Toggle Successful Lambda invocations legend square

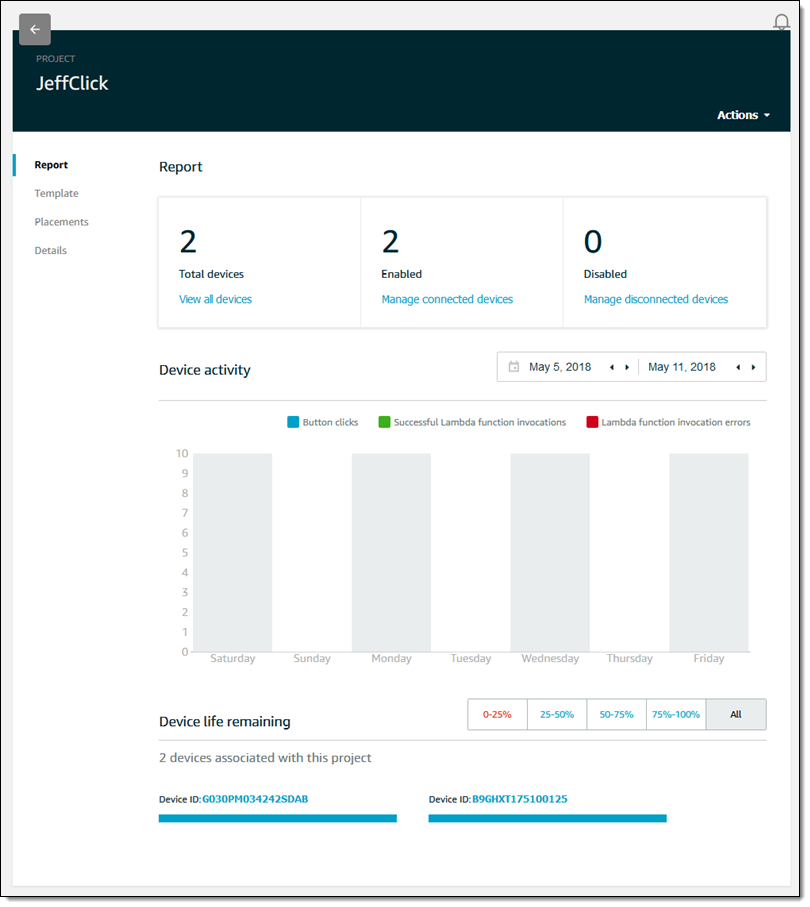384,422
